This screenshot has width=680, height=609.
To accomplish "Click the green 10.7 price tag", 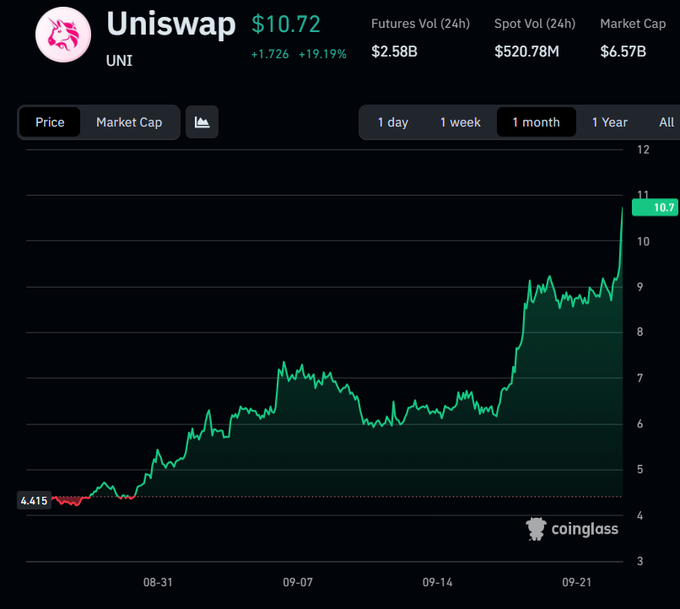I will click(x=655, y=207).
